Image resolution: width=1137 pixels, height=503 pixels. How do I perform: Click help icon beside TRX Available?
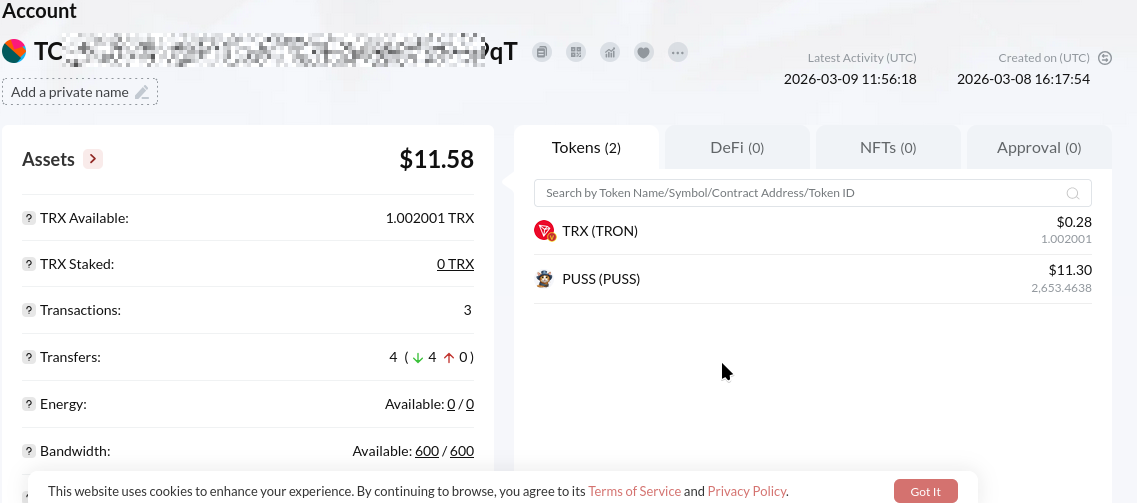29,218
